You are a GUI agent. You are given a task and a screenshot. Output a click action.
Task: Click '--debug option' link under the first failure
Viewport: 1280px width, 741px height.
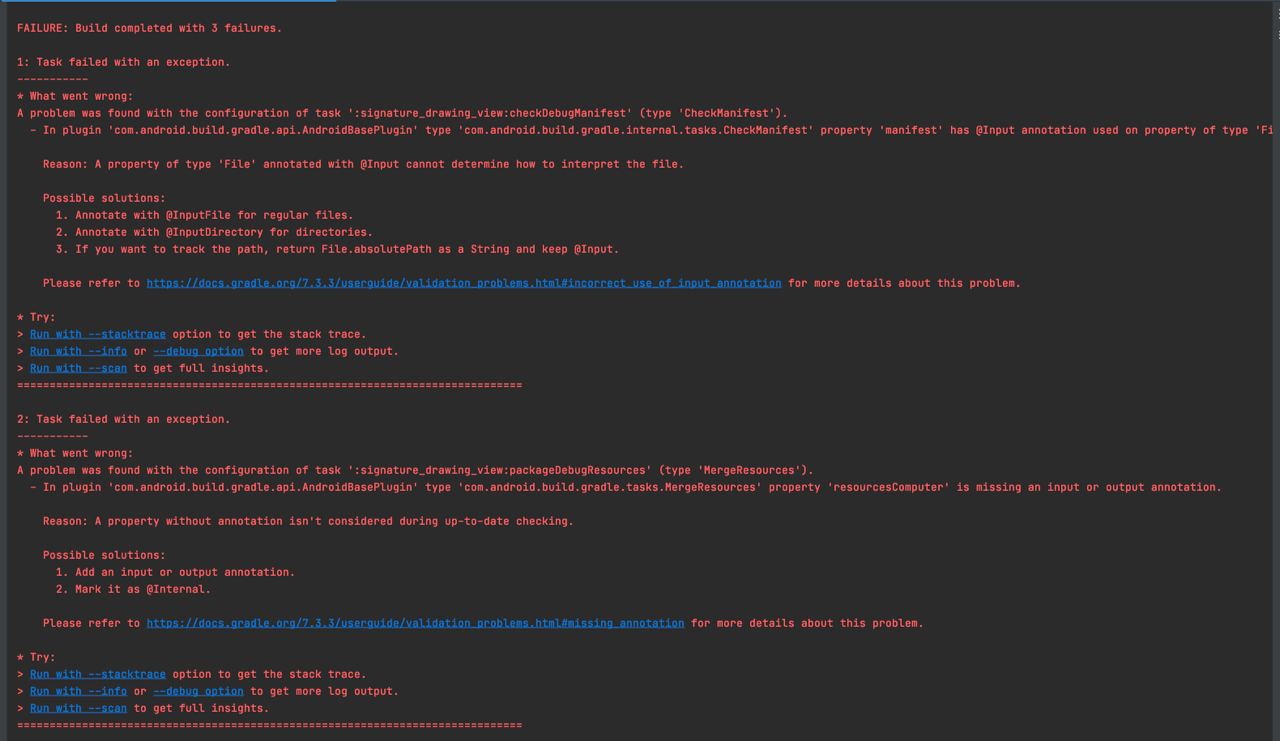(198, 351)
